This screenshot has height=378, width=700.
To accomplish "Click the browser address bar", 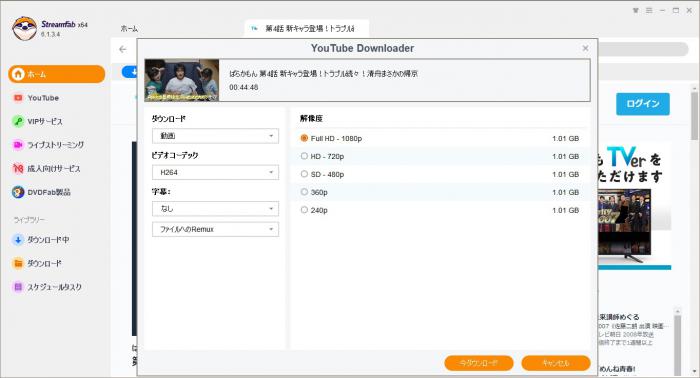I will click(x=643, y=49).
